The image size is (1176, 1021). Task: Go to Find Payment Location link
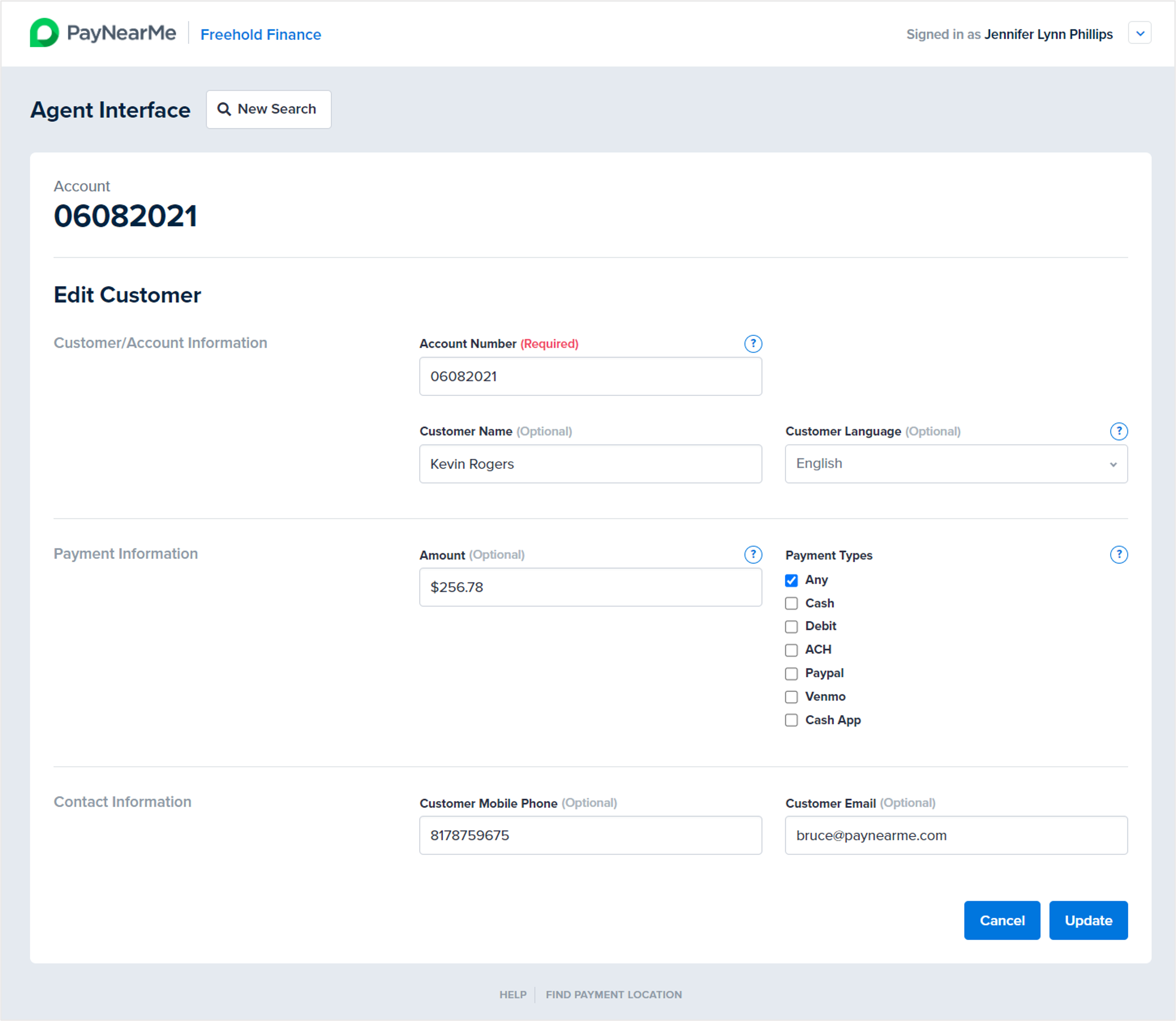(x=613, y=994)
